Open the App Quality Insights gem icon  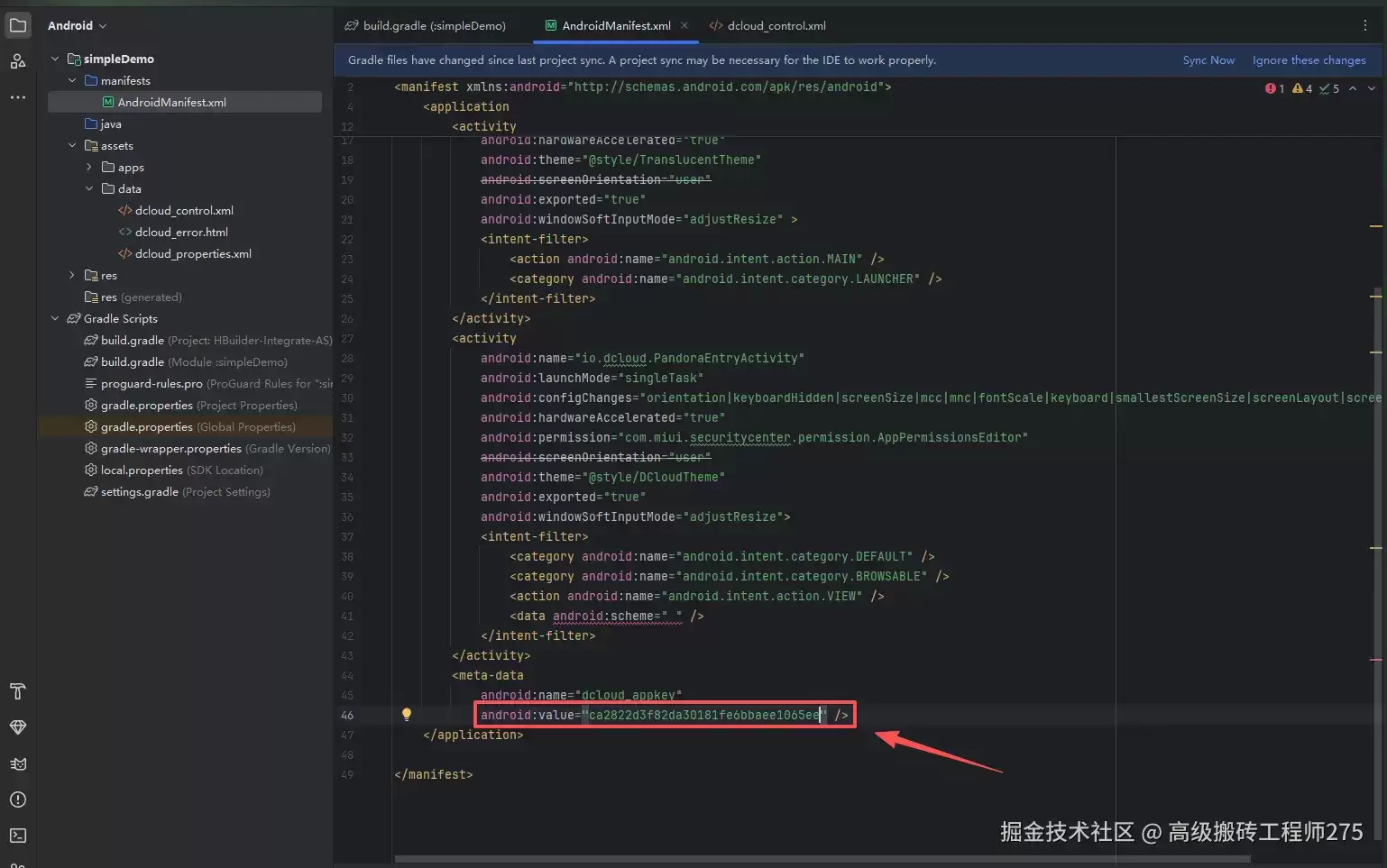point(18,727)
